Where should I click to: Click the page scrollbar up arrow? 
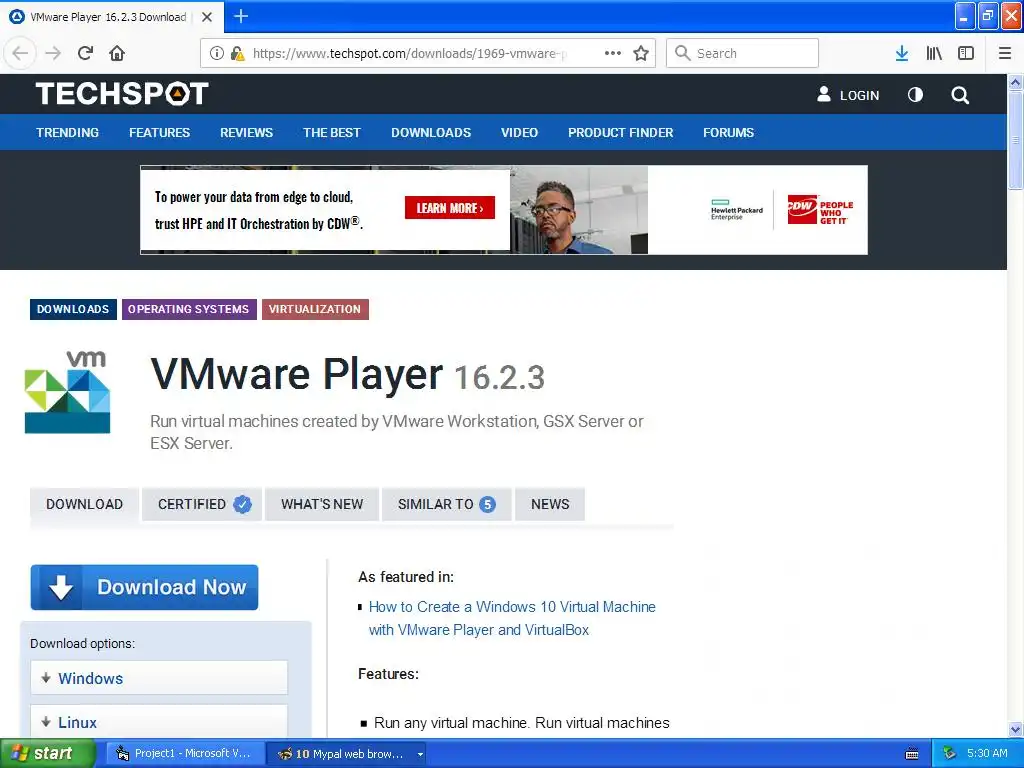(x=1015, y=82)
